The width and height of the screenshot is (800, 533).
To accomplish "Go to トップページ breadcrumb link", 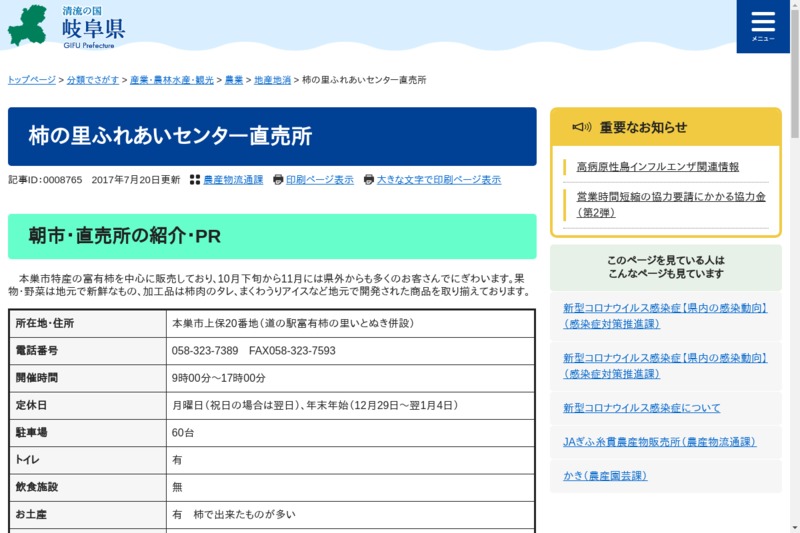I will click(x=32, y=80).
